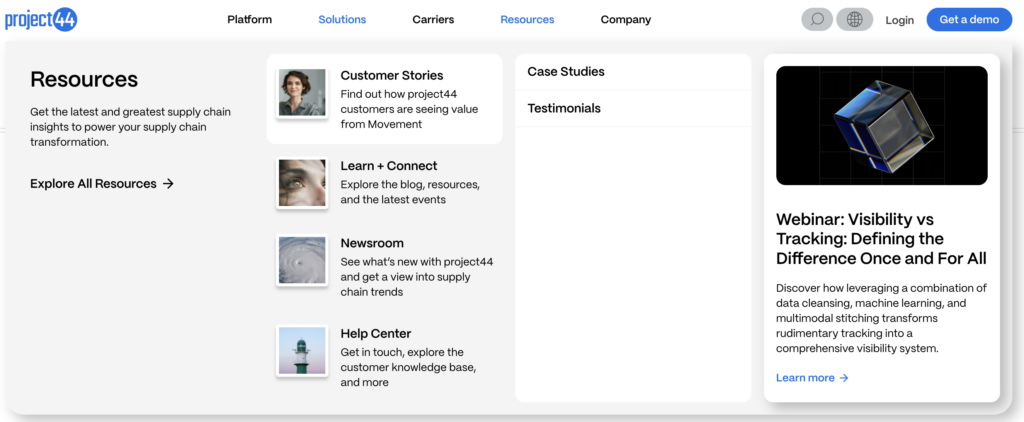Open the chat bubble icon
The width and height of the screenshot is (1024, 422).
pyautogui.click(x=817, y=20)
